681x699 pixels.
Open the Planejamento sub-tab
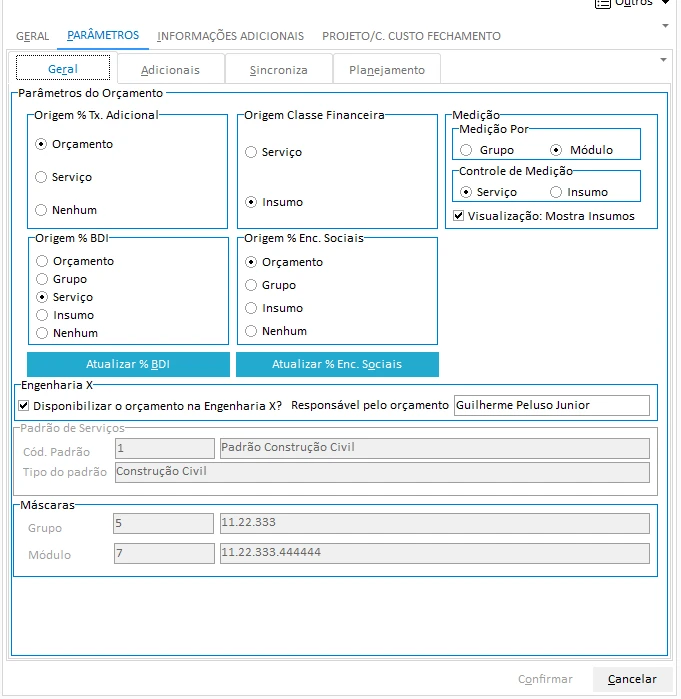click(387, 70)
